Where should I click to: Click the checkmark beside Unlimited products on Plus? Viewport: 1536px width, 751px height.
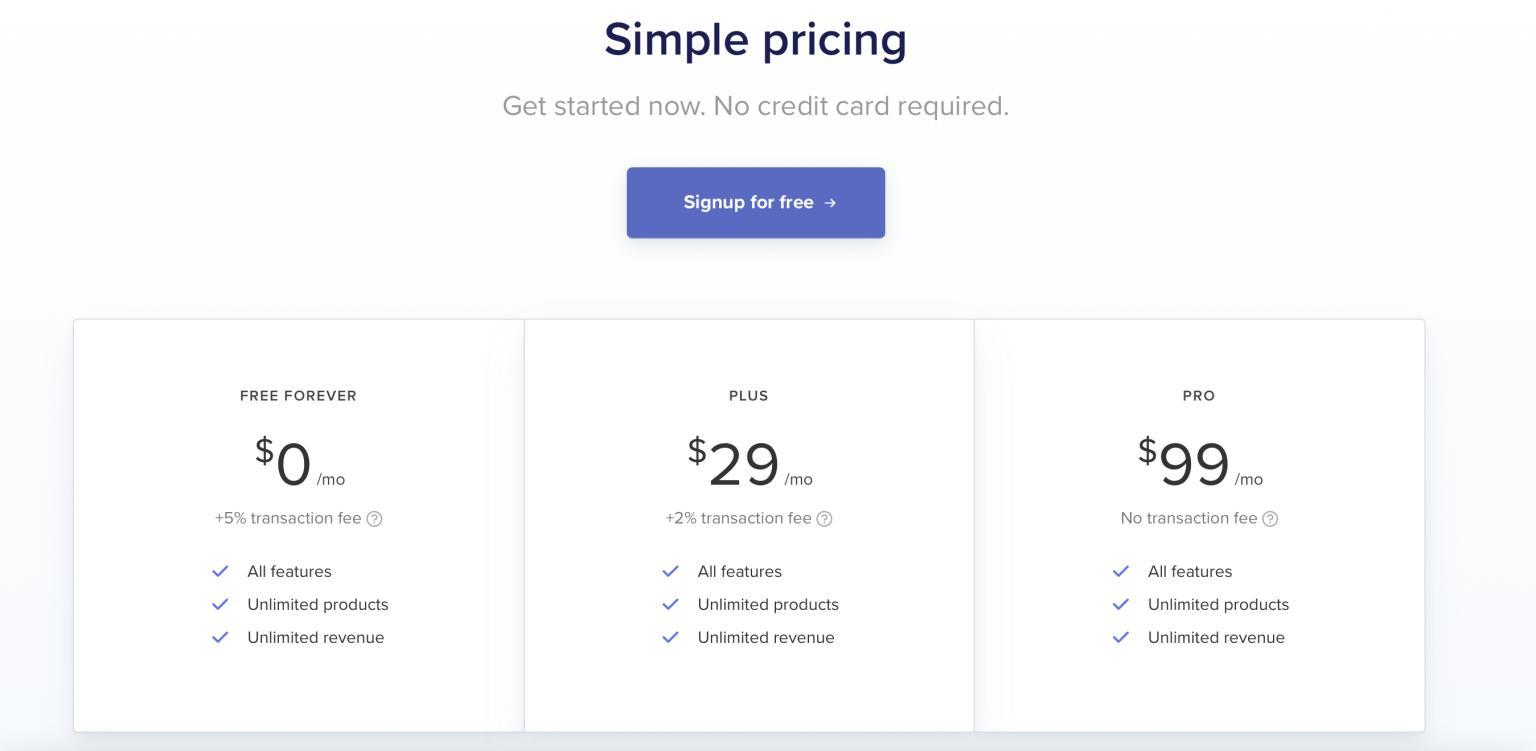click(x=670, y=604)
